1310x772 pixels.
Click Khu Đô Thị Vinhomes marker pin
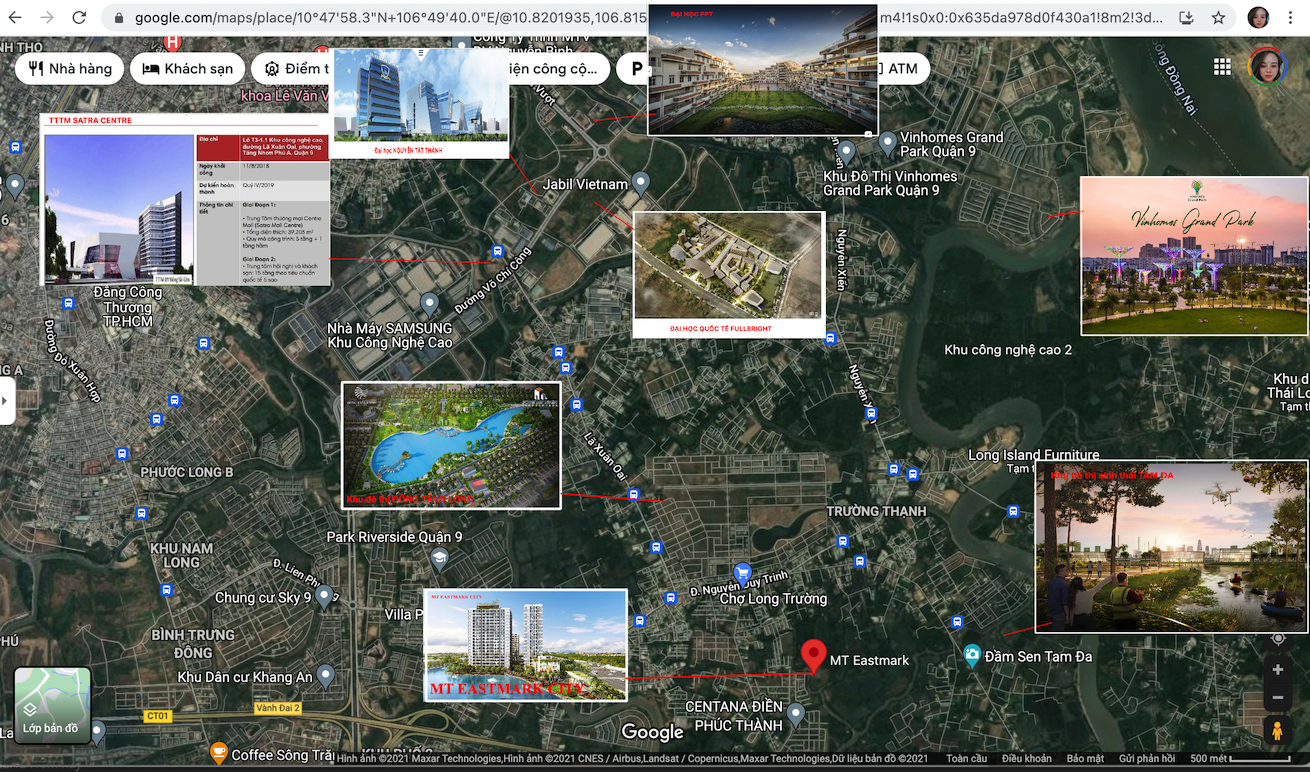click(x=846, y=153)
